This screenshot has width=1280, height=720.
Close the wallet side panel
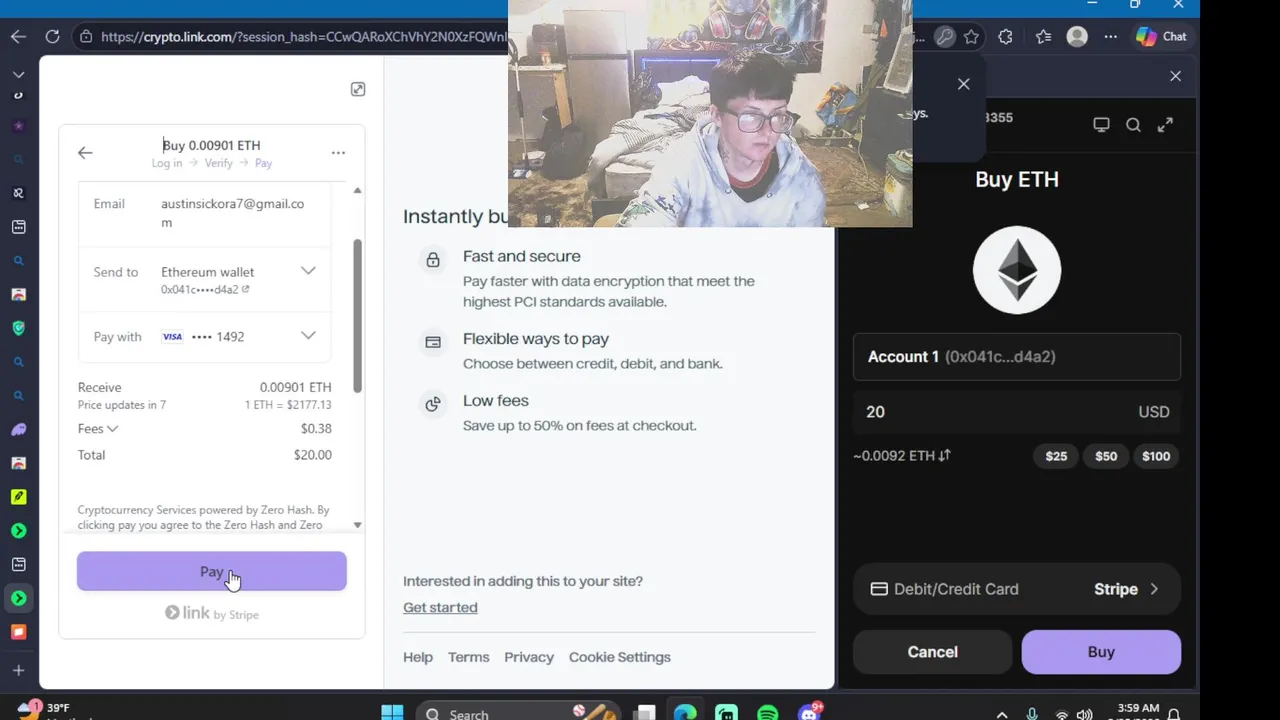1175,76
